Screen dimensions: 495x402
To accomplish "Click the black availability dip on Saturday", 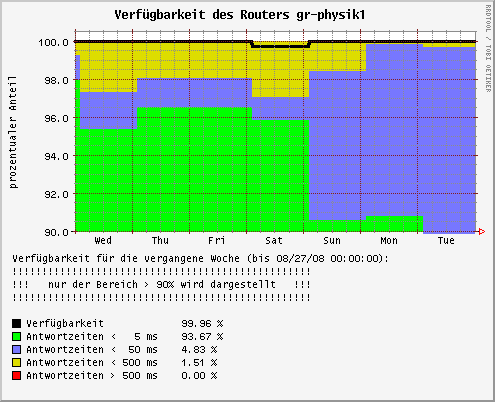I will tap(280, 46).
